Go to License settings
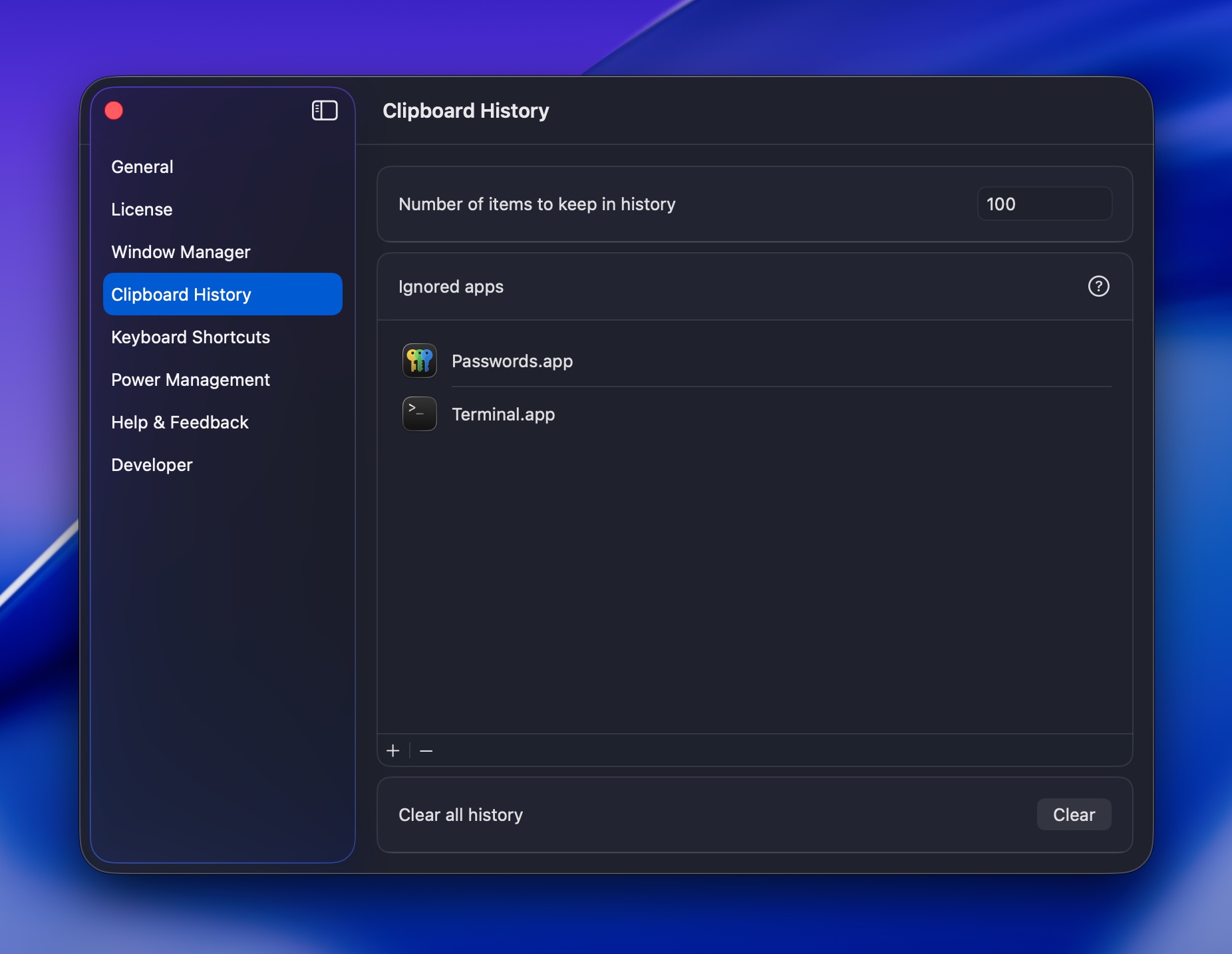This screenshot has width=1232, height=954. [x=142, y=209]
